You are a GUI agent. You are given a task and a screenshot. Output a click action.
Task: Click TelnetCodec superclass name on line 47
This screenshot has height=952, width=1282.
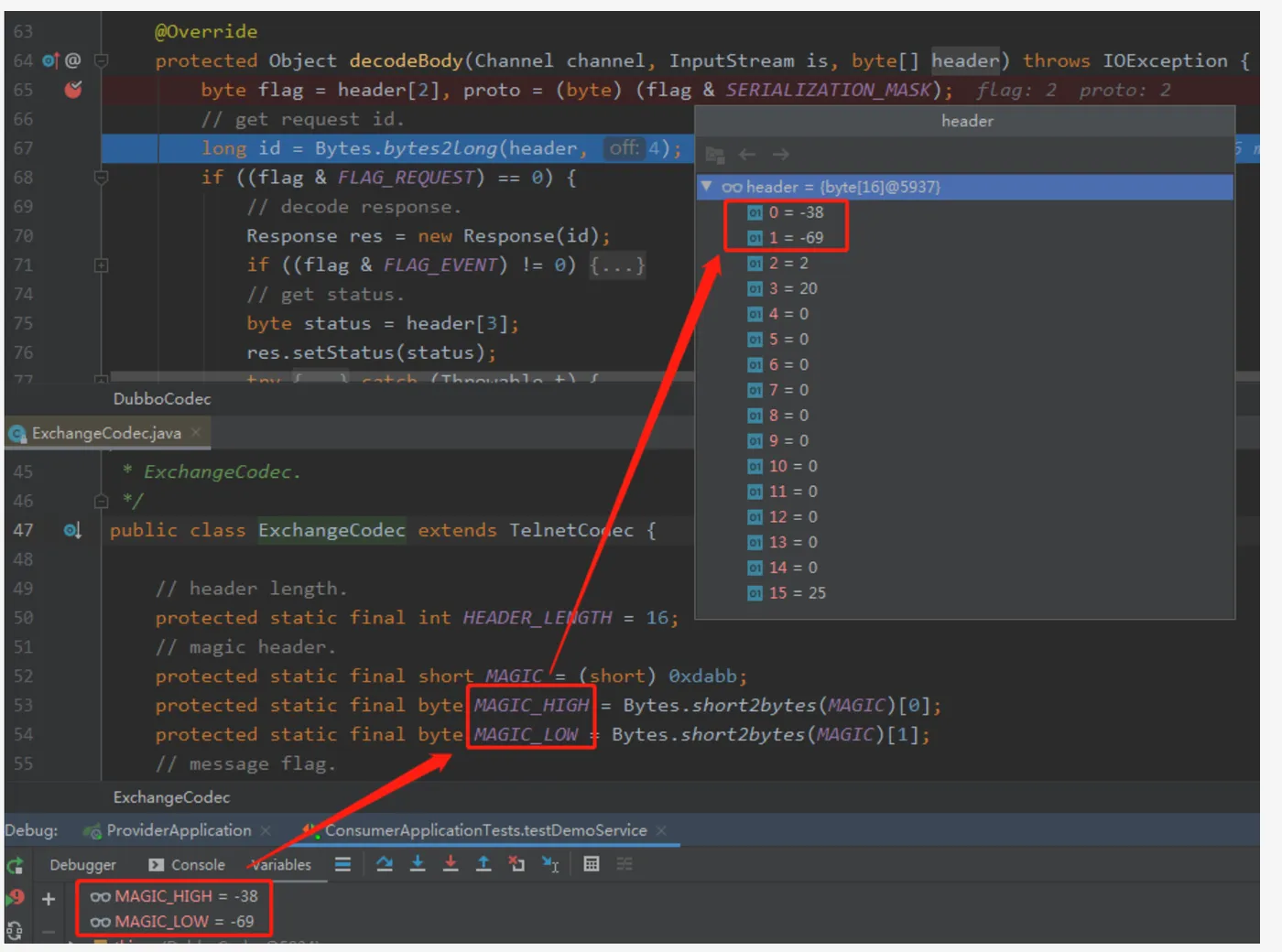click(x=571, y=530)
